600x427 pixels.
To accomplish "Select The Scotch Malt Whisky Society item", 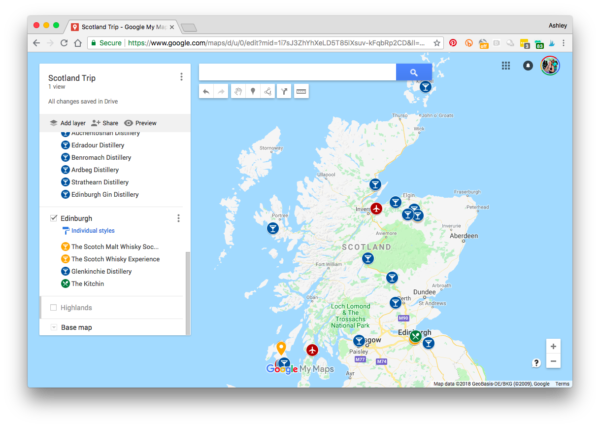I will pyautogui.click(x=110, y=247).
